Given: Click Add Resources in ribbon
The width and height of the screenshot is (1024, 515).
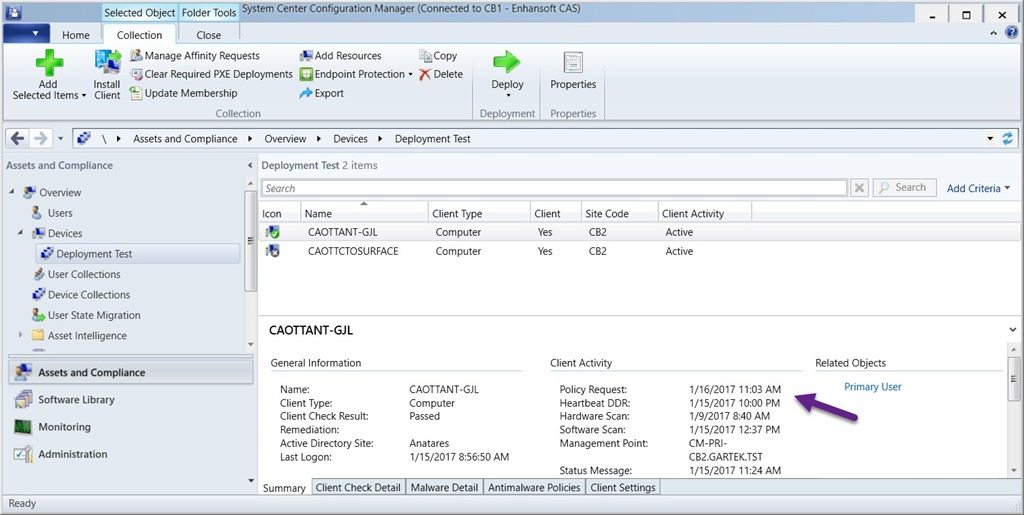Looking at the screenshot, I should (340, 55).
